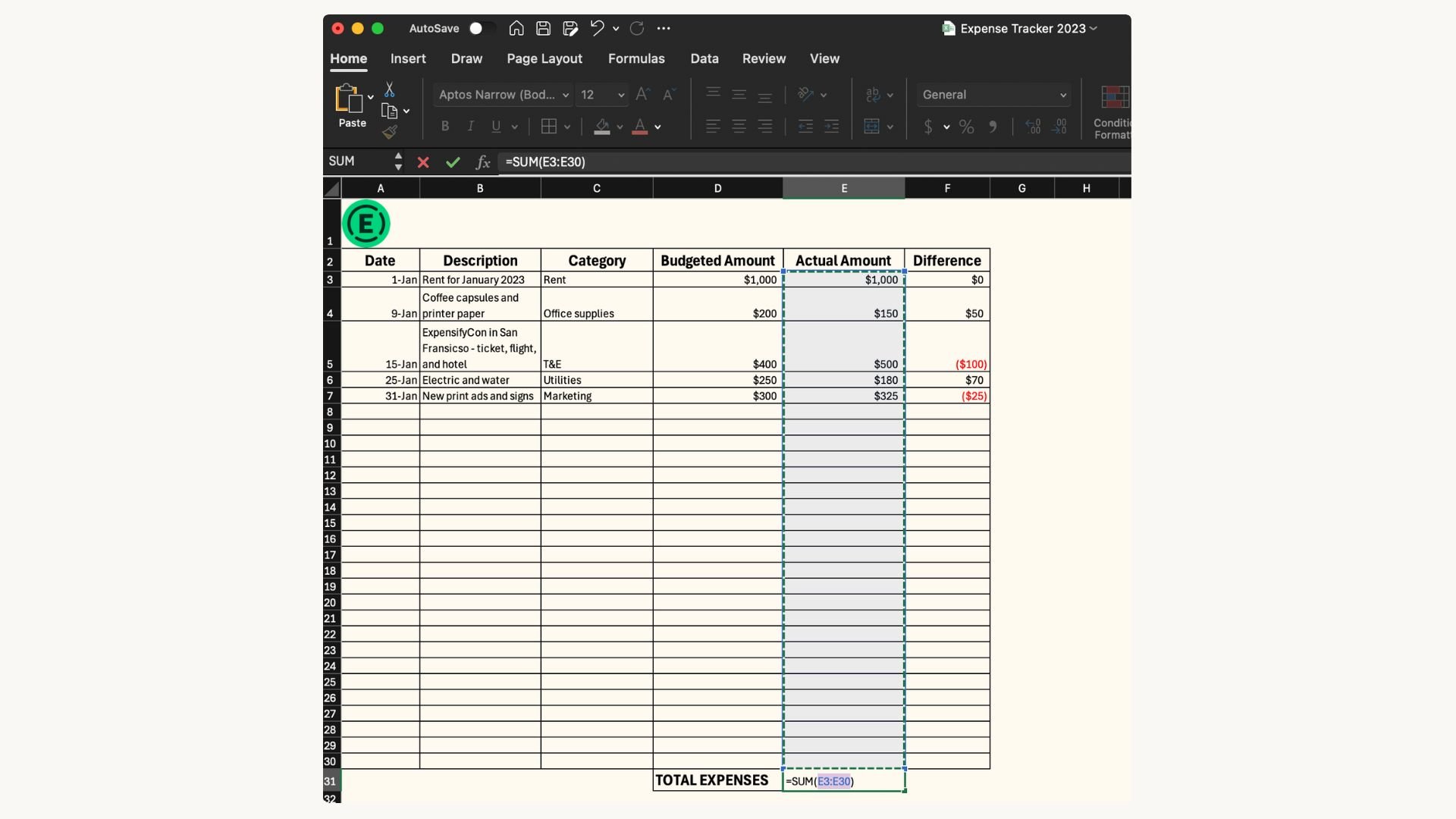Screen dimensions: 1456x819
Task: Confirm the formula with the green checkmark
Action: pos(453,162)
